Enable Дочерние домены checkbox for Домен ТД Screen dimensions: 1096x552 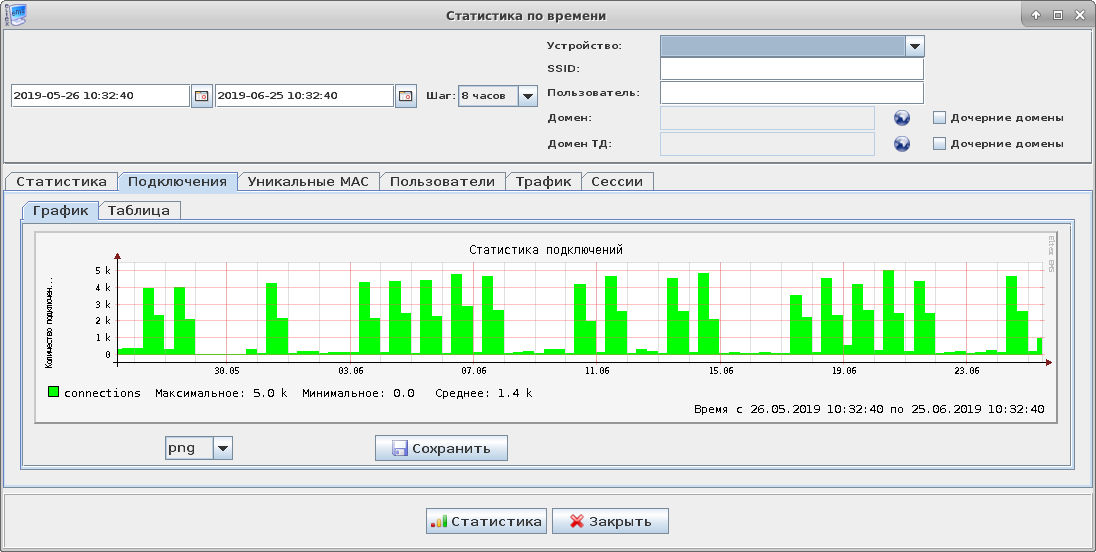(x=939, y=143)
